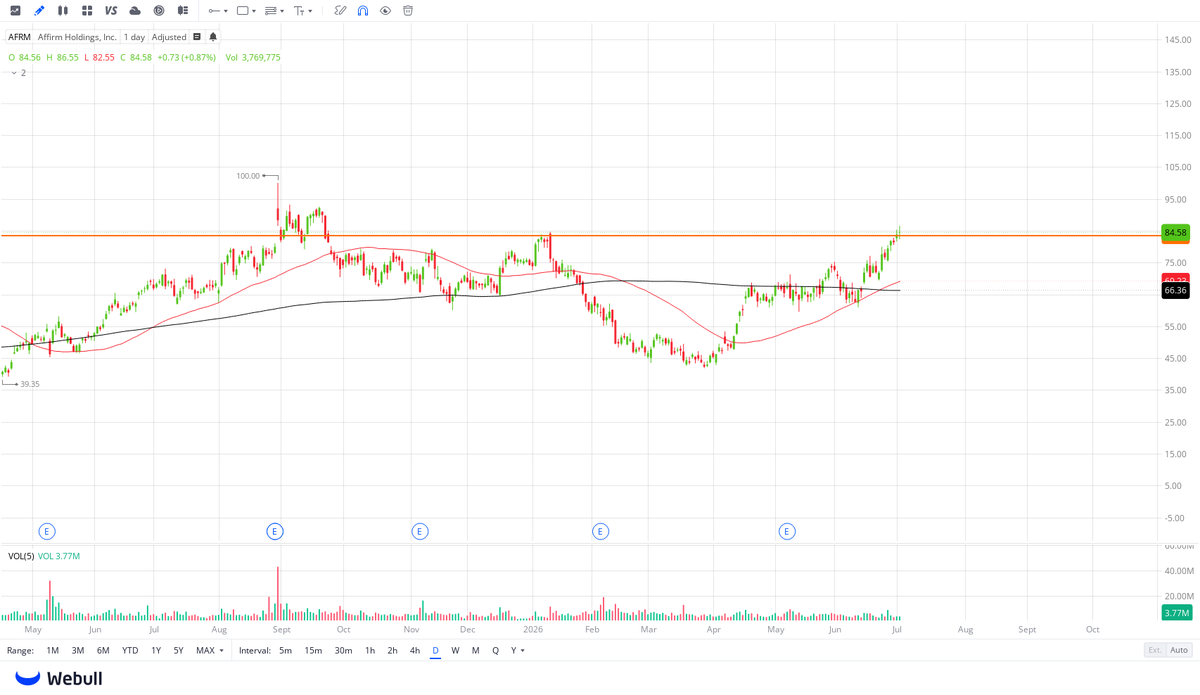
Task: Click the green 84.58 price tag
Action: [x=1175, y=233]
